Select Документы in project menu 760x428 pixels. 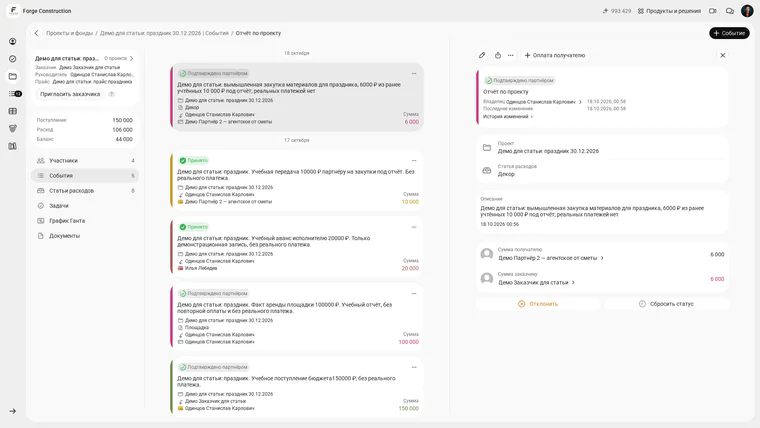85,236
